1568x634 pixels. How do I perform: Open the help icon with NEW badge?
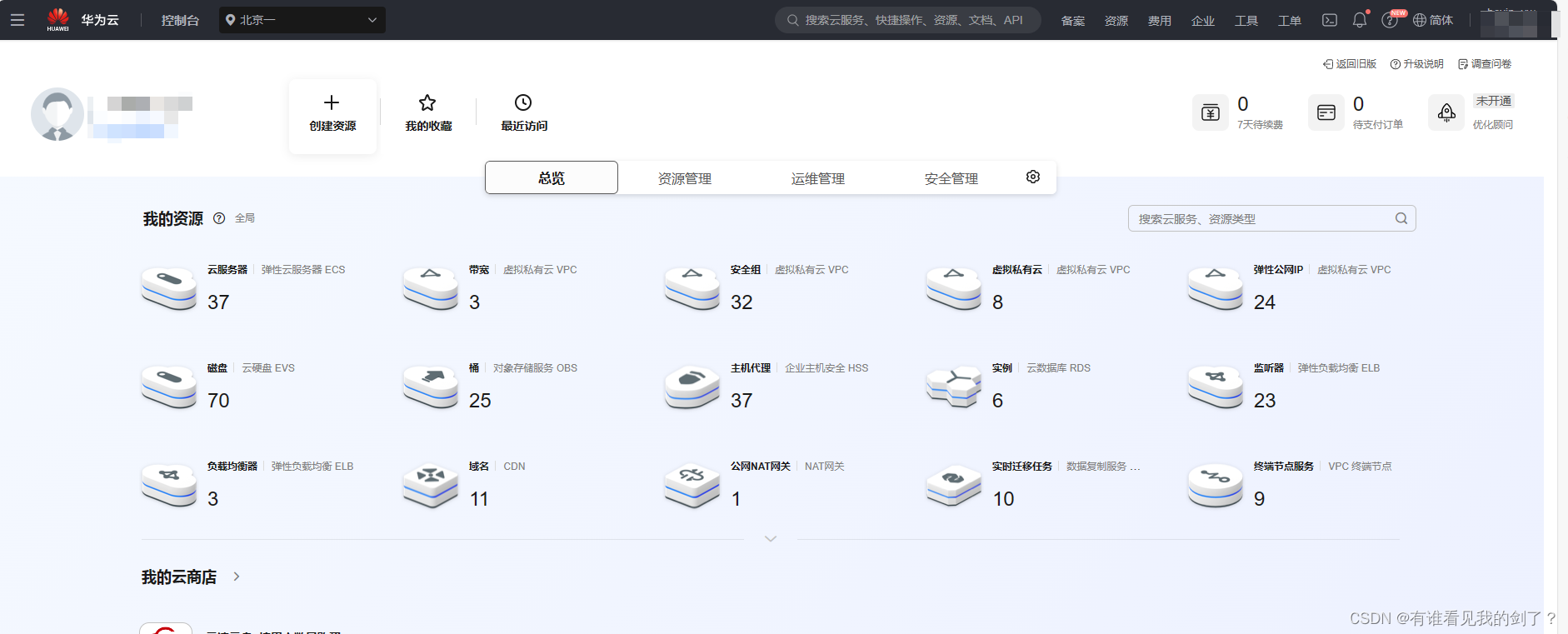click(1390, 20)
